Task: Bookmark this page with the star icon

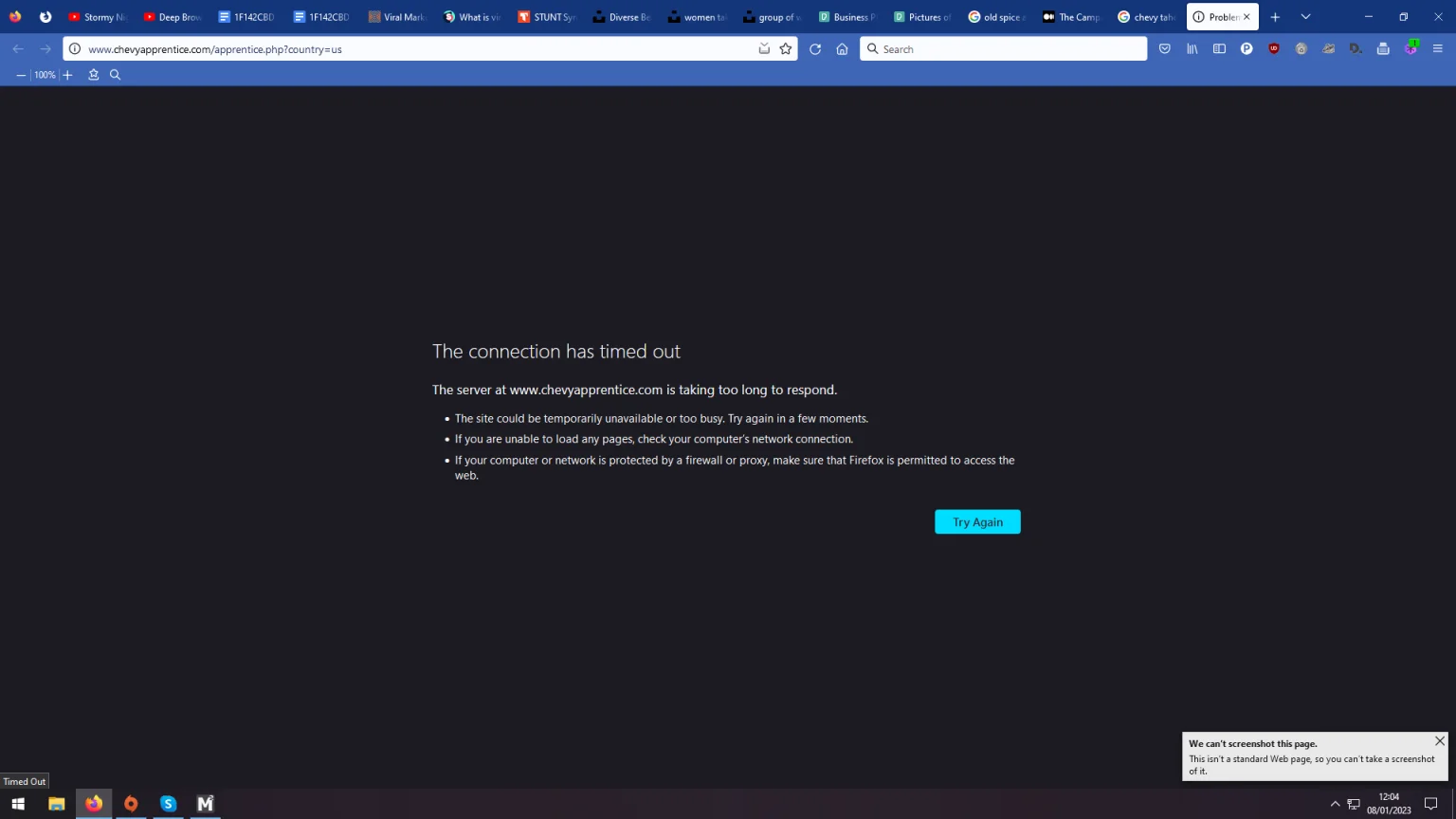Action: (786, 49)
